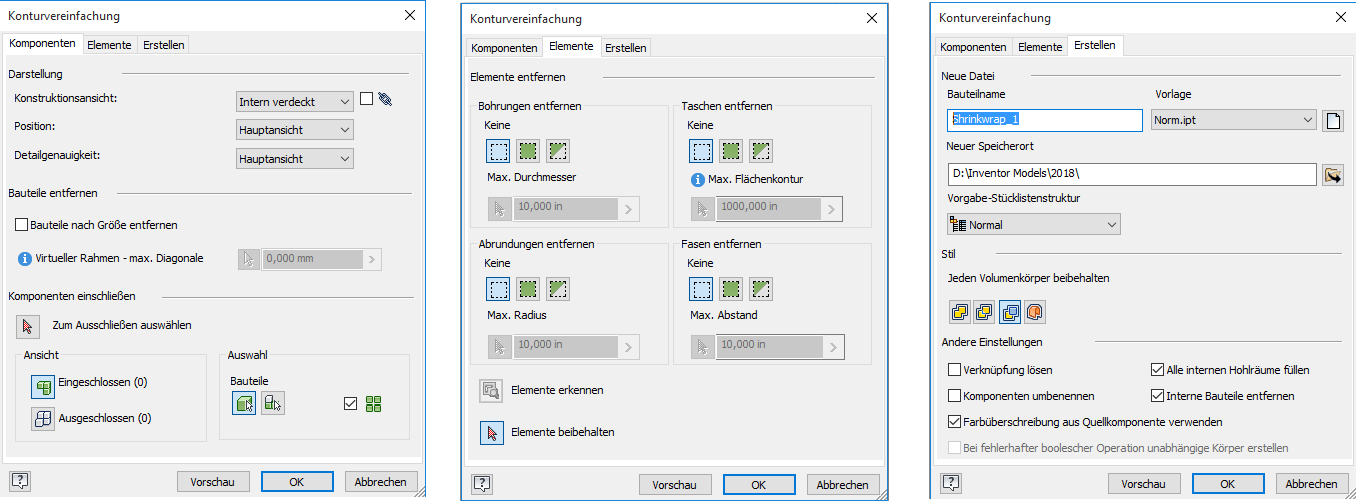Click info icon beside Virtueller Rahmen label

click(x=26, y=258)
